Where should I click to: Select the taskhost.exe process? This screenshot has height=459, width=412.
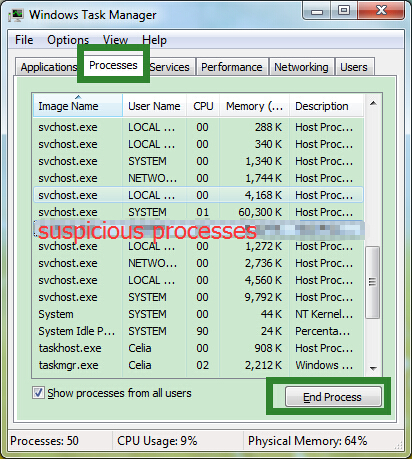tap(198, 348)
